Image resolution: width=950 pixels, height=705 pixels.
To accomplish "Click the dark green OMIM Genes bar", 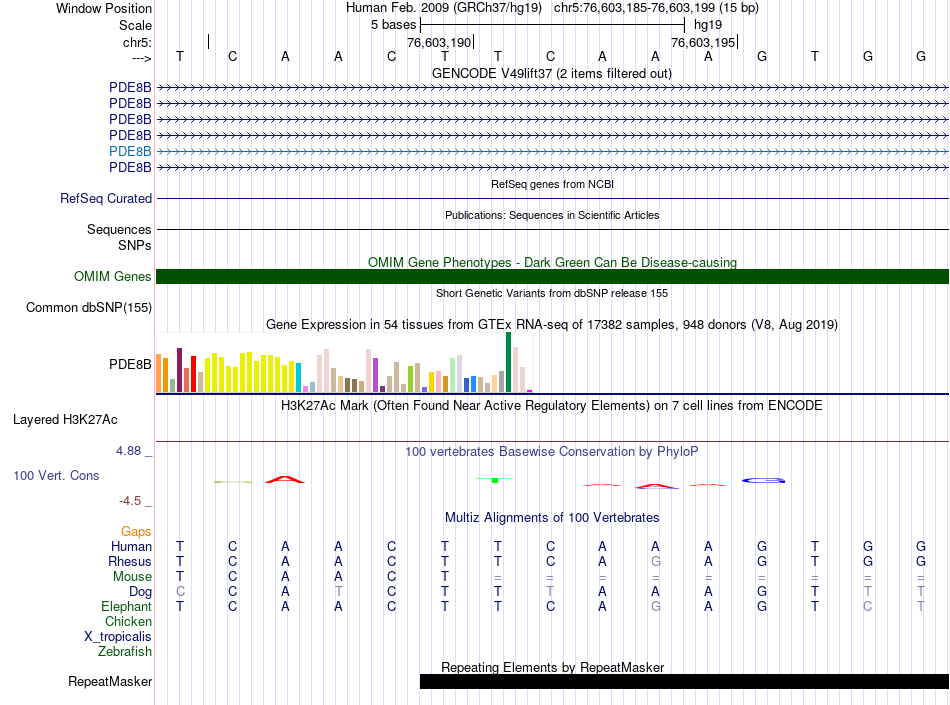I will (552, 277).
